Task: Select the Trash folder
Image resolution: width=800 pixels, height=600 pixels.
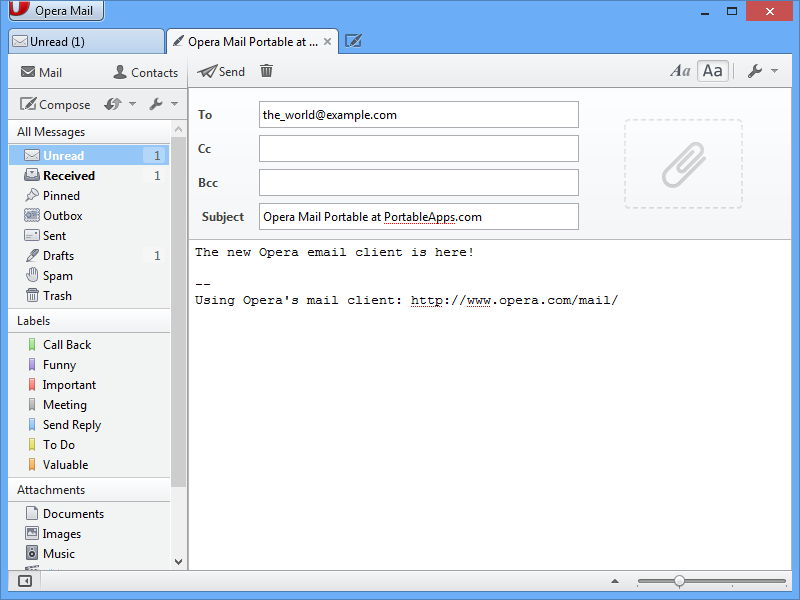Action: [89, 295]
